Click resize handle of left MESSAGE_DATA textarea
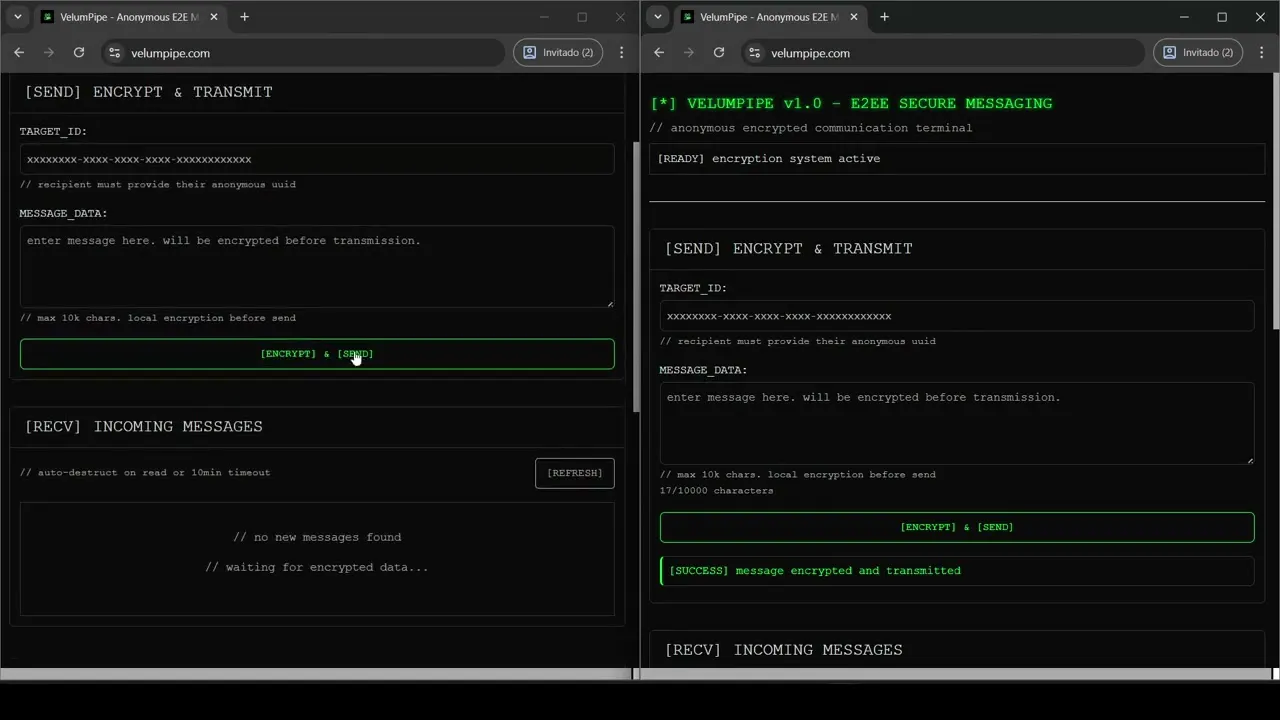This screenshot has height=720, width=1280. point(609,302)
